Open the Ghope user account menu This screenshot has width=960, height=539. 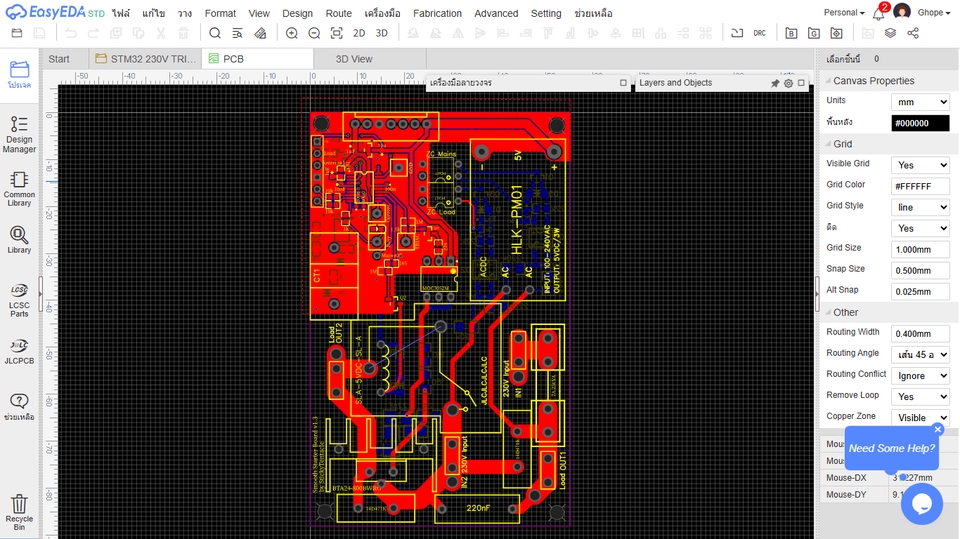(x=933, y=12)
